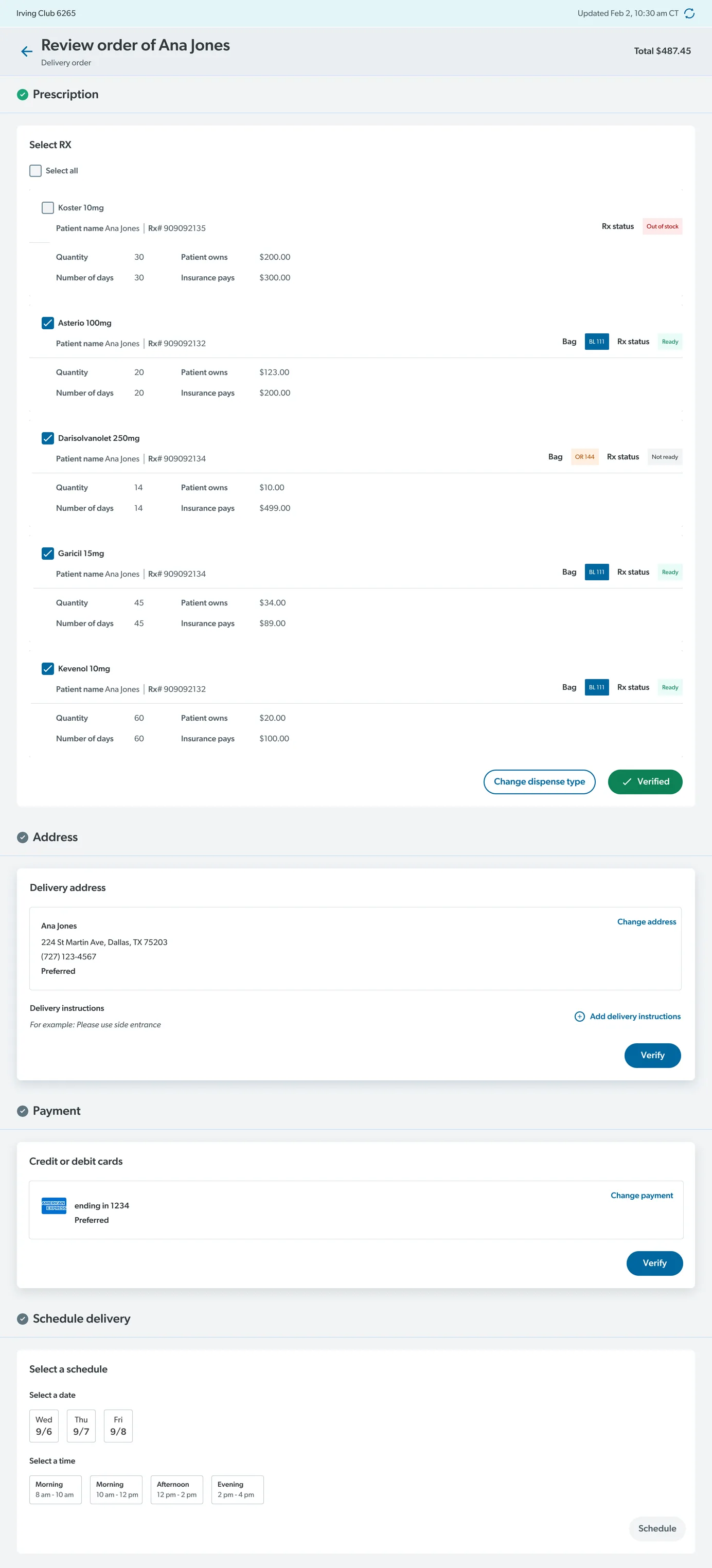Click the green Verified button
Image resolution: width=712 pixels, height=1568 pixels.
[x=645, y=781]
